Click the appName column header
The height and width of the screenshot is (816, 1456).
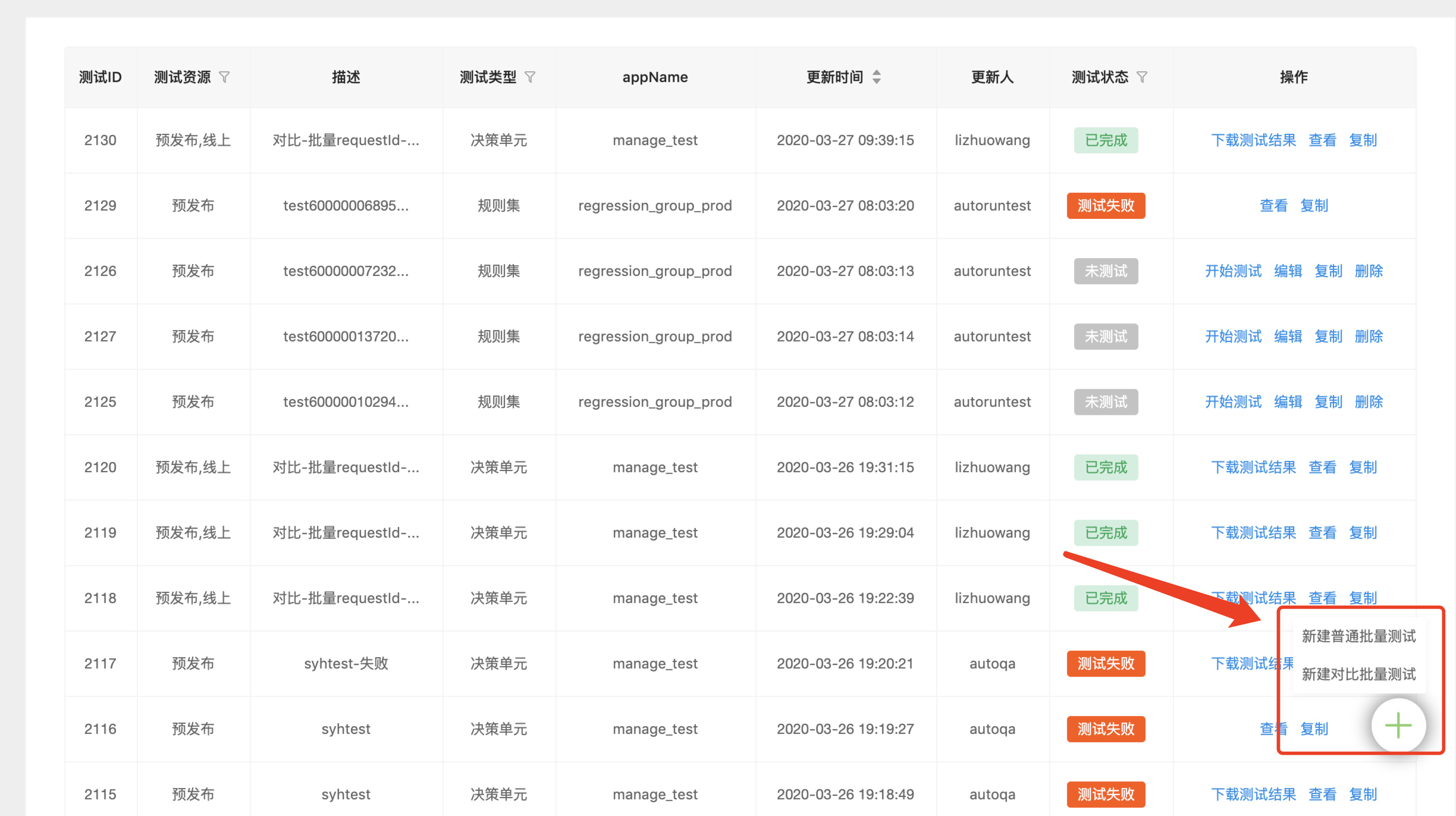click(655, 77)
